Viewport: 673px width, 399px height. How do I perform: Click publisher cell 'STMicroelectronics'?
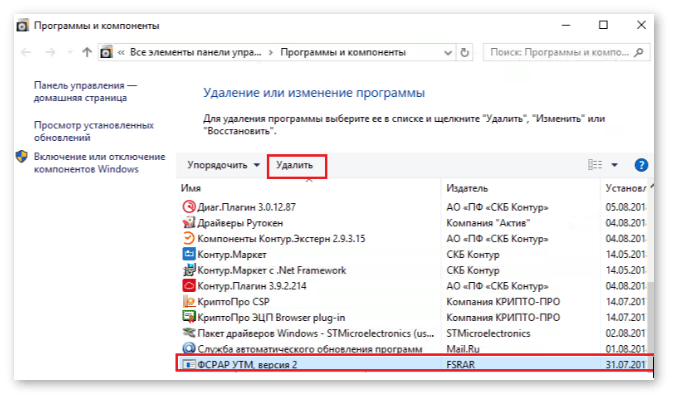coord(488,333)
